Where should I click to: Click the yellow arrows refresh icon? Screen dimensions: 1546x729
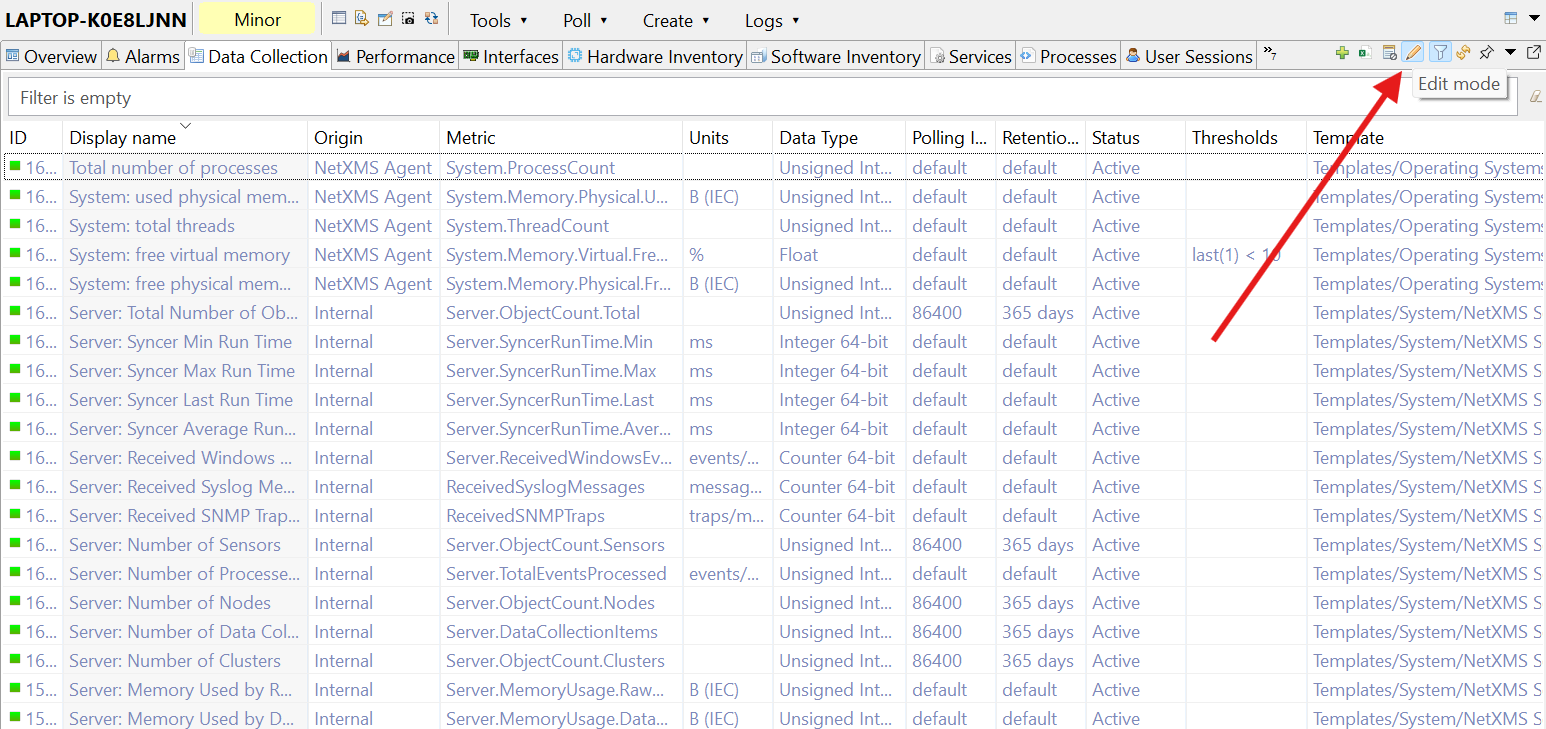click(x=1463, y=53)
